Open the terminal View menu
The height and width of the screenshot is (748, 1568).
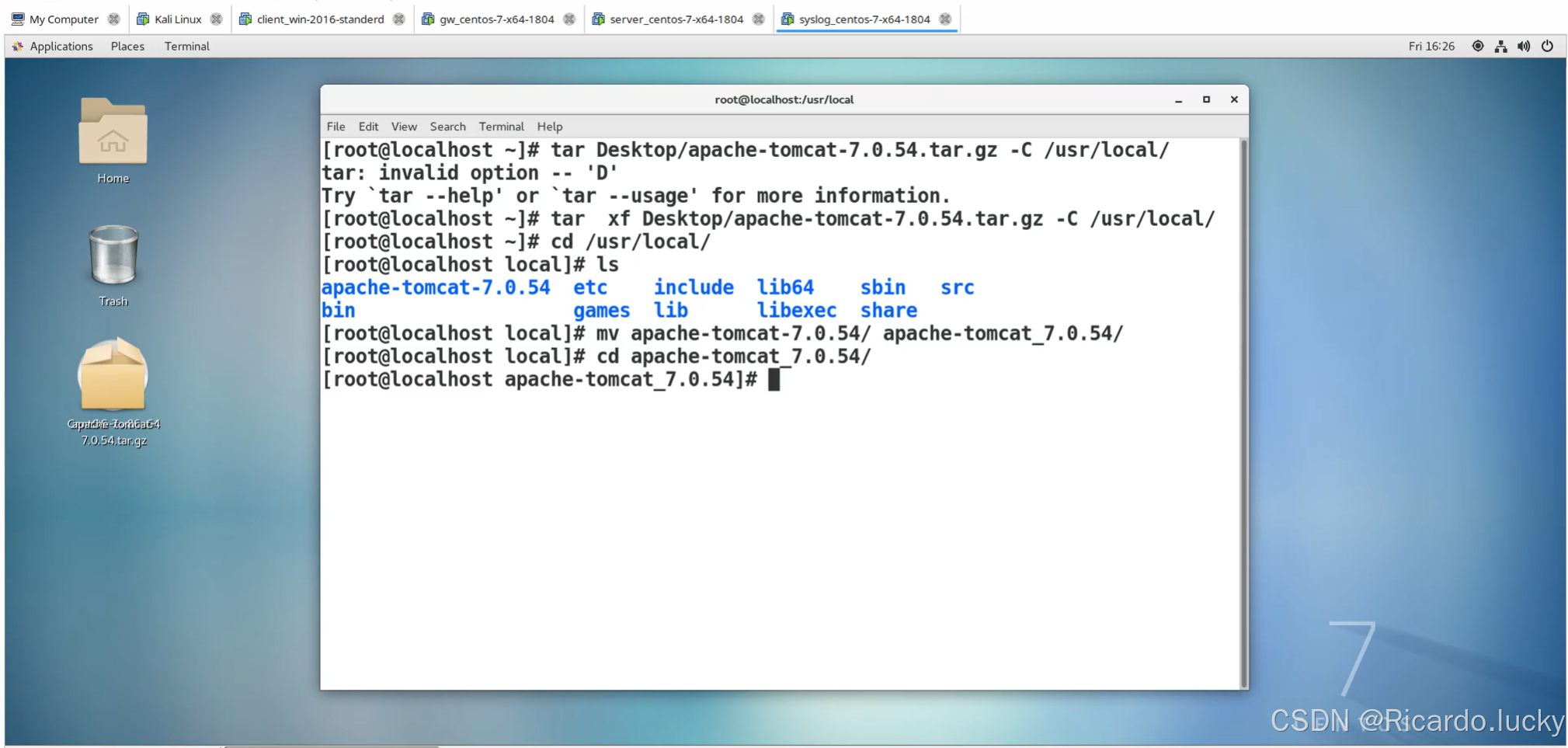coord(404,126)
